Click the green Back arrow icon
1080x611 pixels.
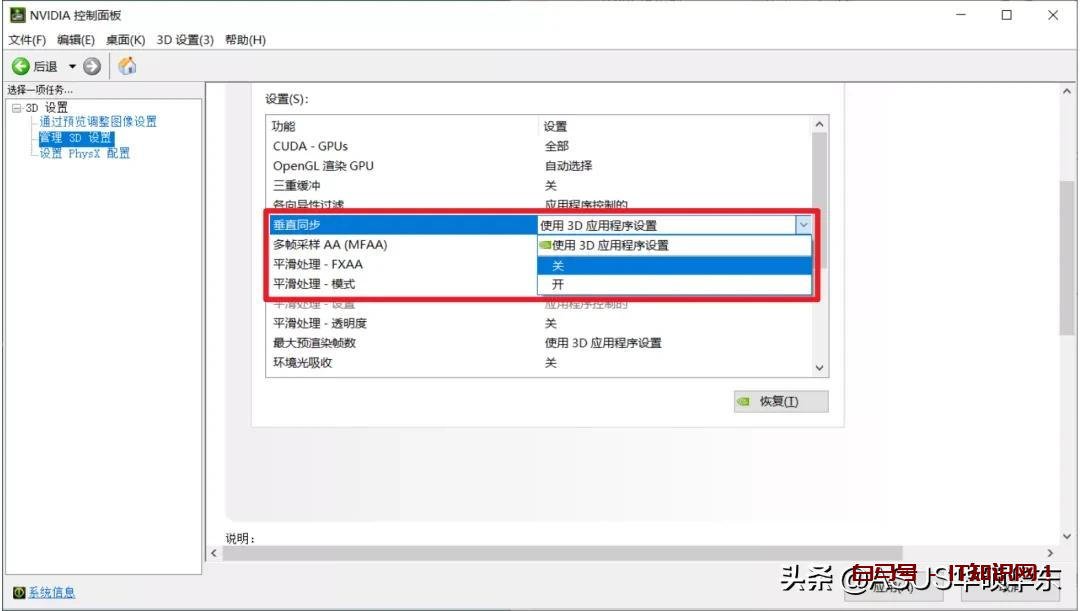(x=20, y=67)
